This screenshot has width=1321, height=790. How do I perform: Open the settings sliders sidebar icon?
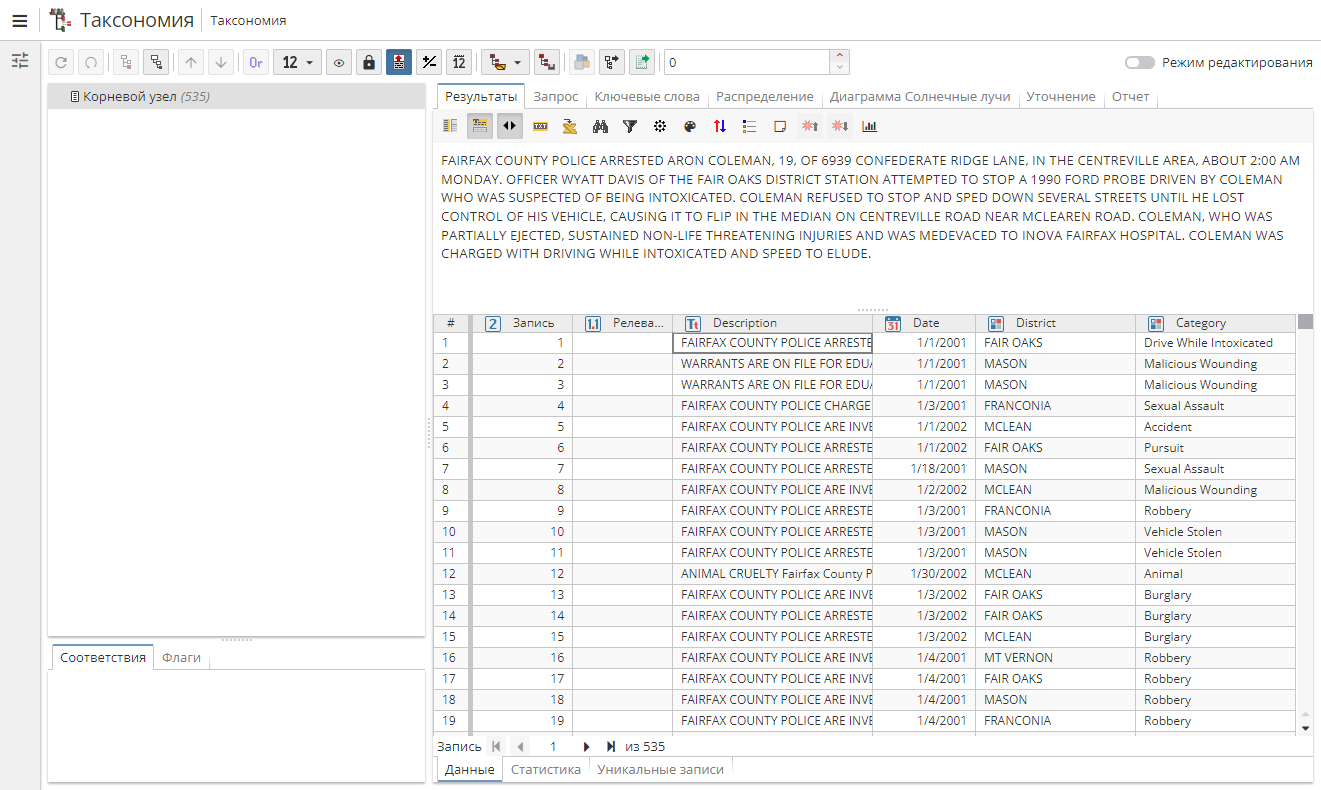click(x=20, y=61)
